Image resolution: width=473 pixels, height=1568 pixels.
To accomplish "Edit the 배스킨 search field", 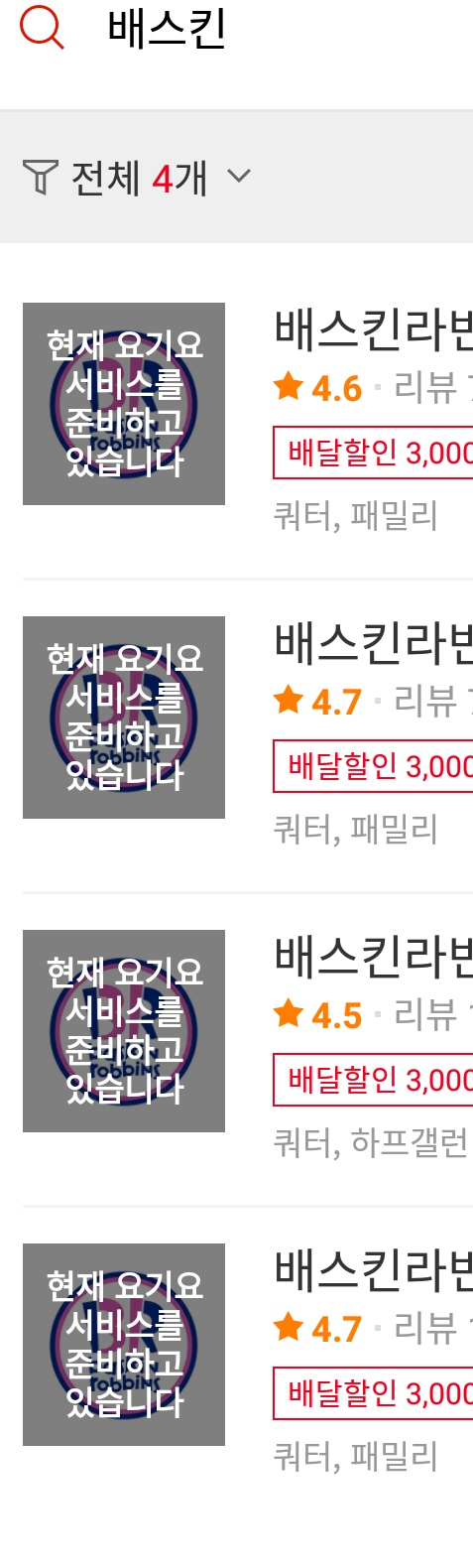I will point(288,29).
